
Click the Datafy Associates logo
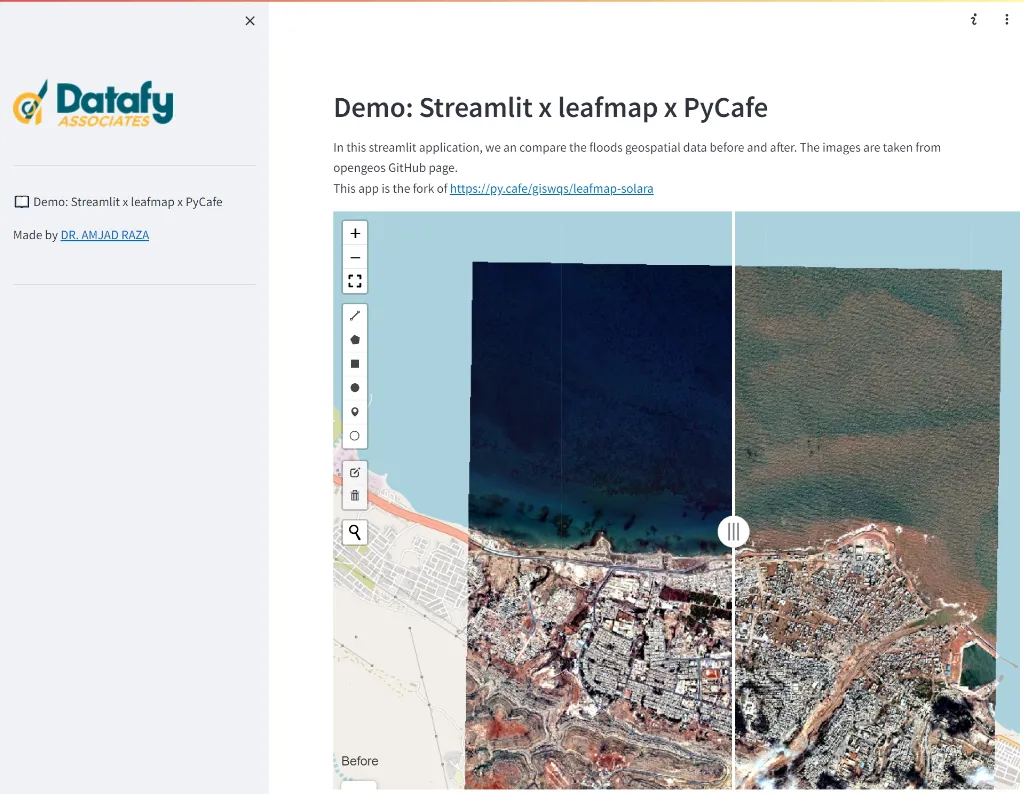93,104
